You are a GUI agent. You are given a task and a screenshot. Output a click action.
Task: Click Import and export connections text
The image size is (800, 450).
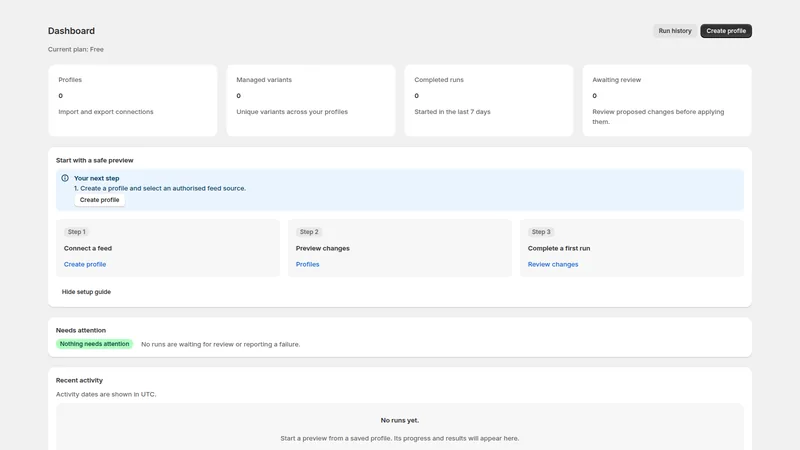coord(106,112)
